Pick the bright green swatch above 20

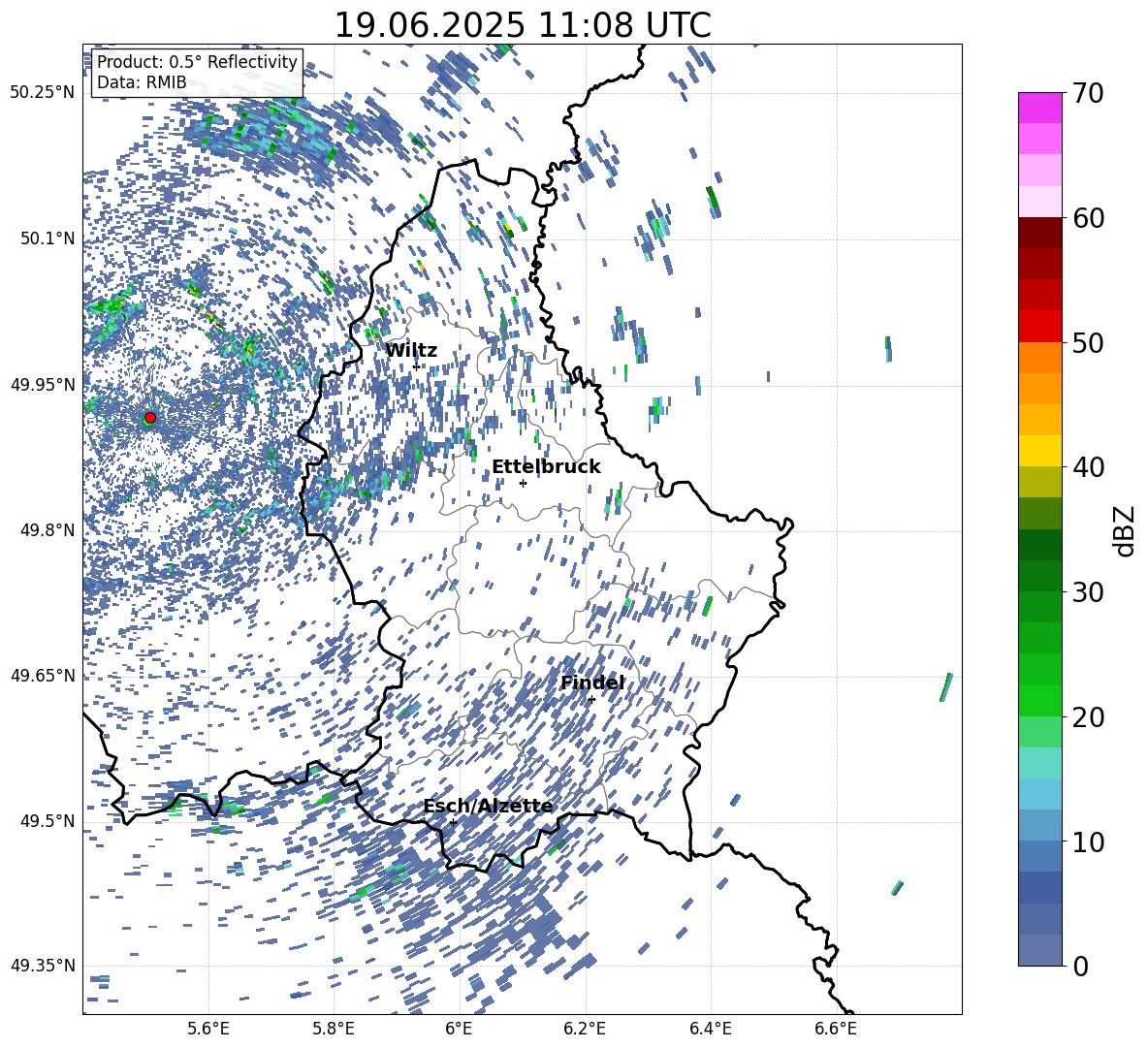click(x=1039, y=700)
